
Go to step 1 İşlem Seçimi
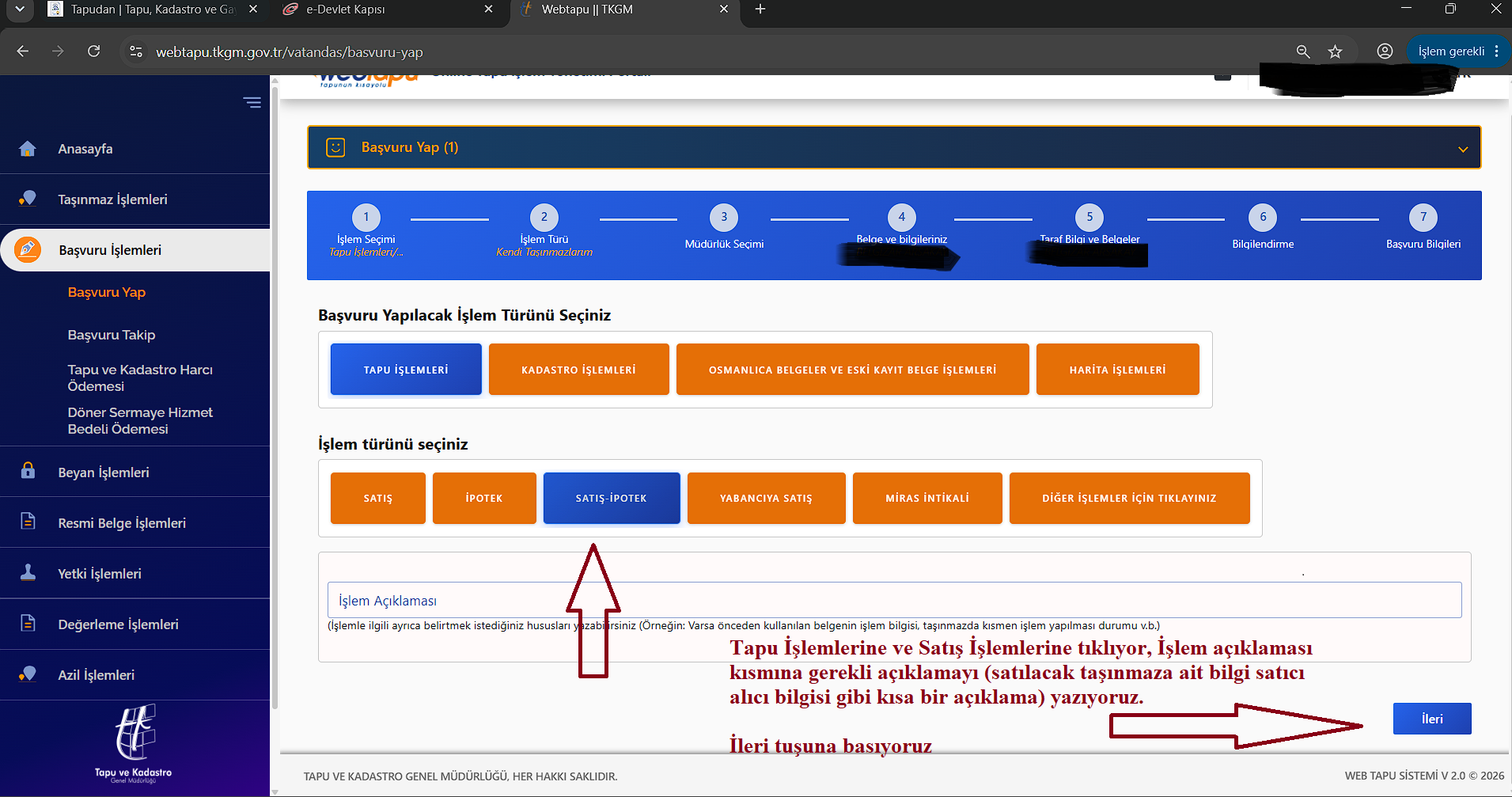366,217
